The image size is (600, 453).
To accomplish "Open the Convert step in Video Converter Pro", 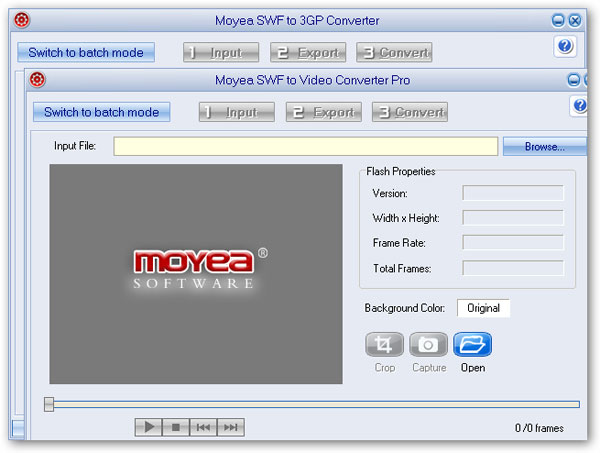I will point(409,112).
